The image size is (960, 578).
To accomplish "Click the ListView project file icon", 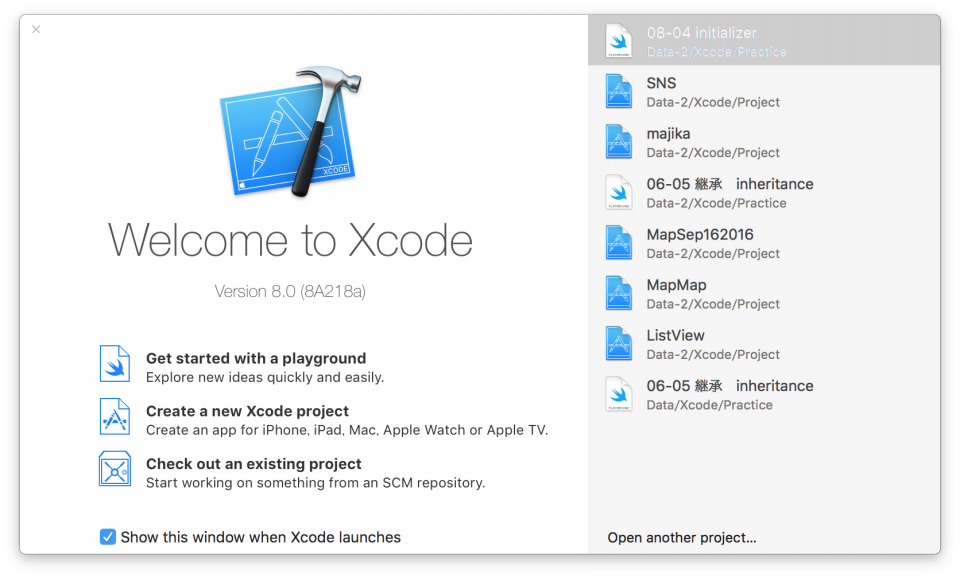I will coord(619,344).
